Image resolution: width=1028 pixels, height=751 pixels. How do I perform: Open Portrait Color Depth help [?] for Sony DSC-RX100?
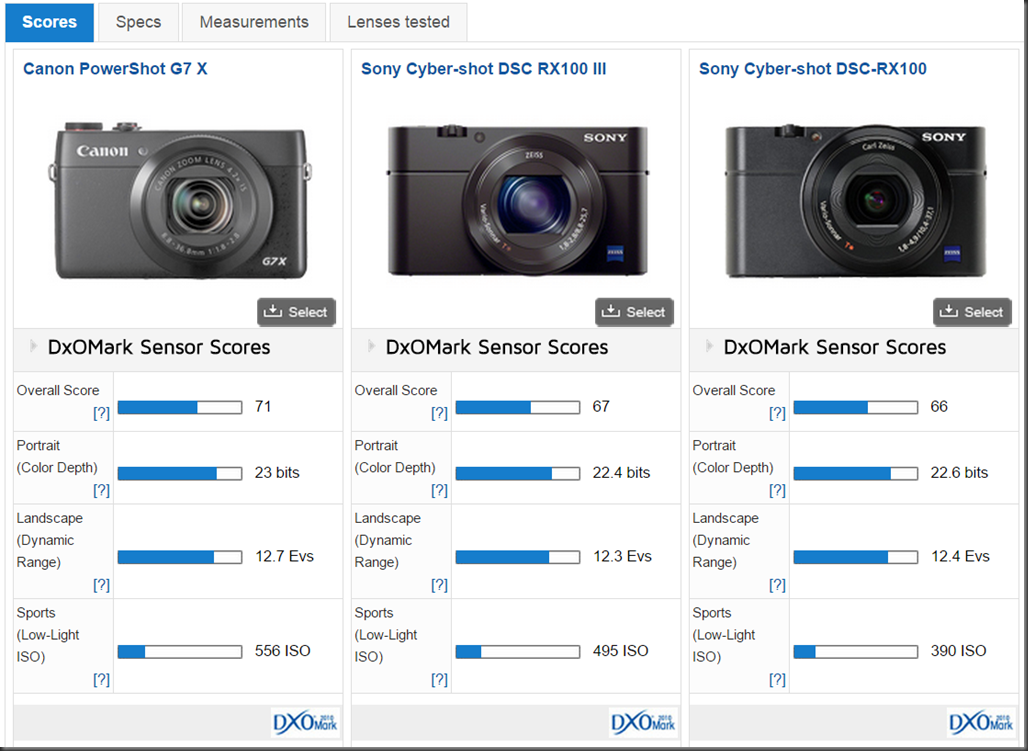tap(777, 490)
